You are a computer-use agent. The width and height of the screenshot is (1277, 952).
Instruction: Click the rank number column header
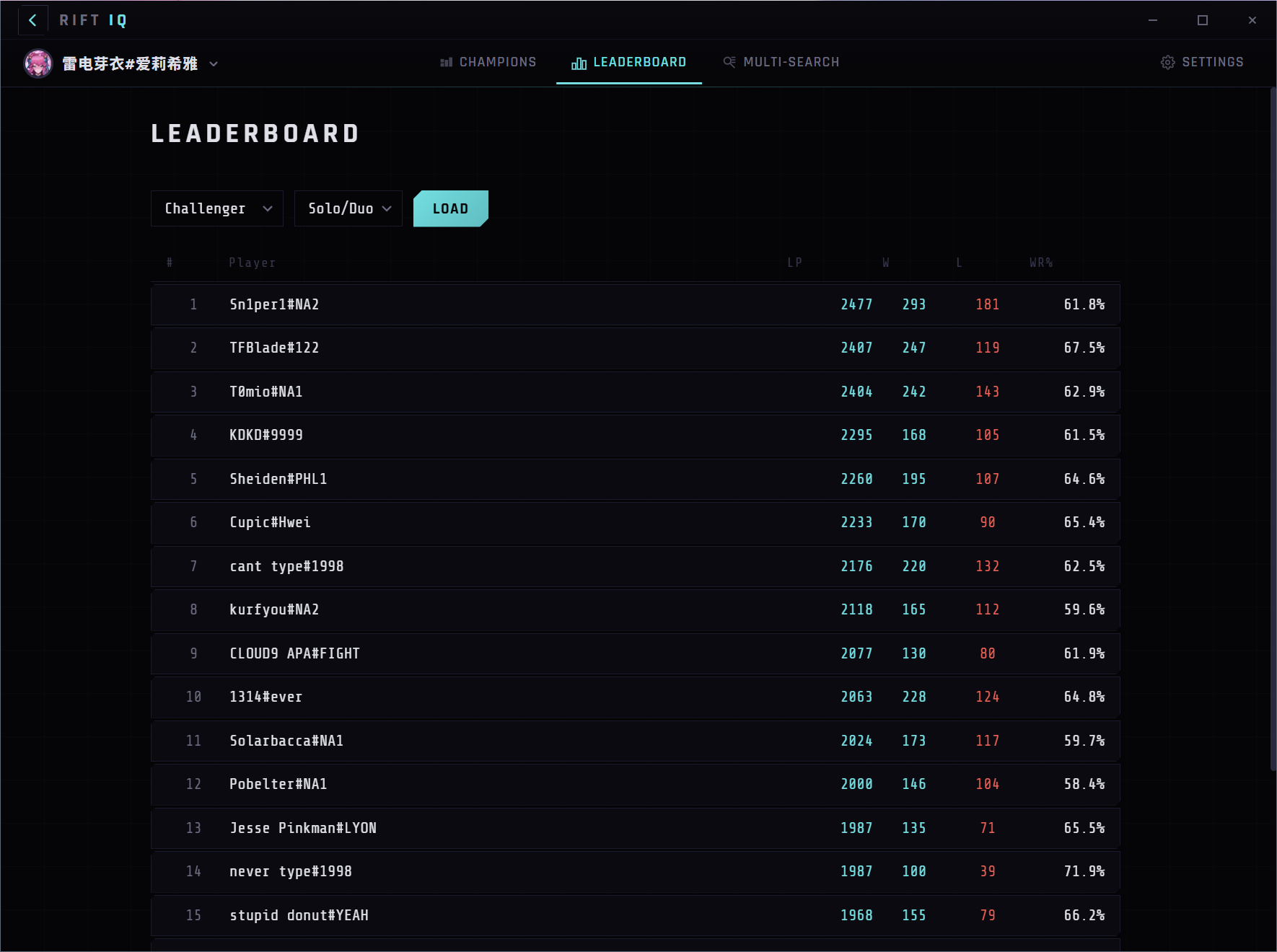click(169, 263)
